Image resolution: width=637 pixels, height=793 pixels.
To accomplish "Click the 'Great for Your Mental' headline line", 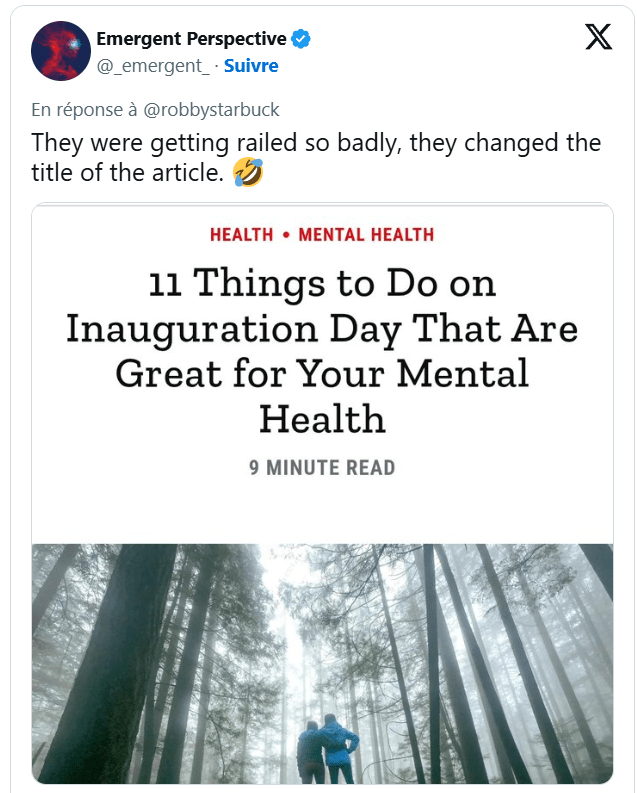I will coord(322,373).
